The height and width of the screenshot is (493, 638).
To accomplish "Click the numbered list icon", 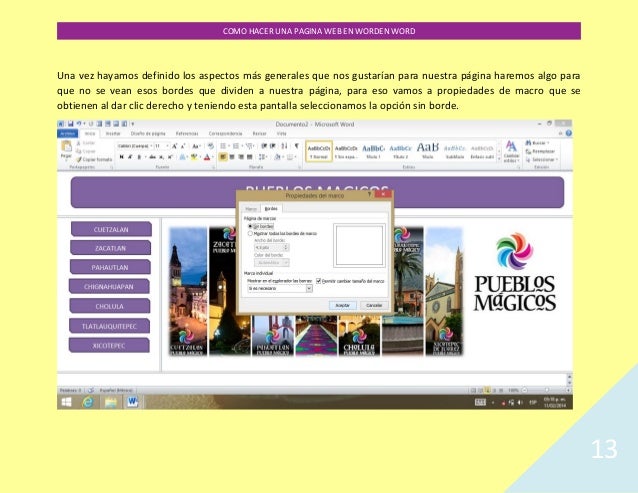I will pos(236,146).
